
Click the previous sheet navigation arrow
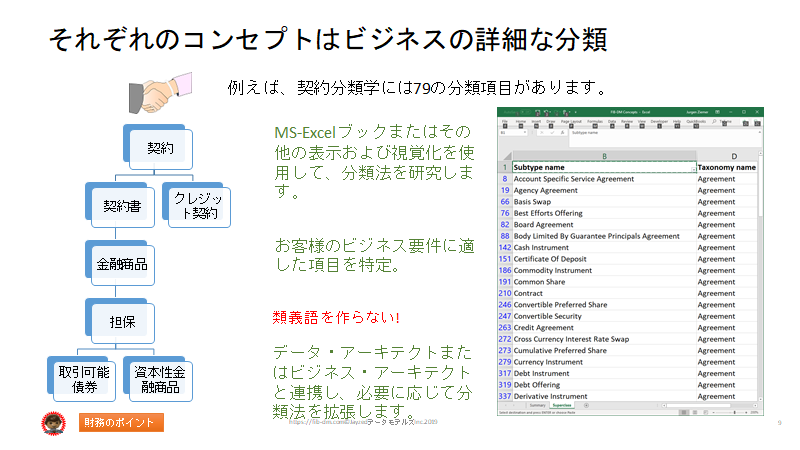(506, 405)
